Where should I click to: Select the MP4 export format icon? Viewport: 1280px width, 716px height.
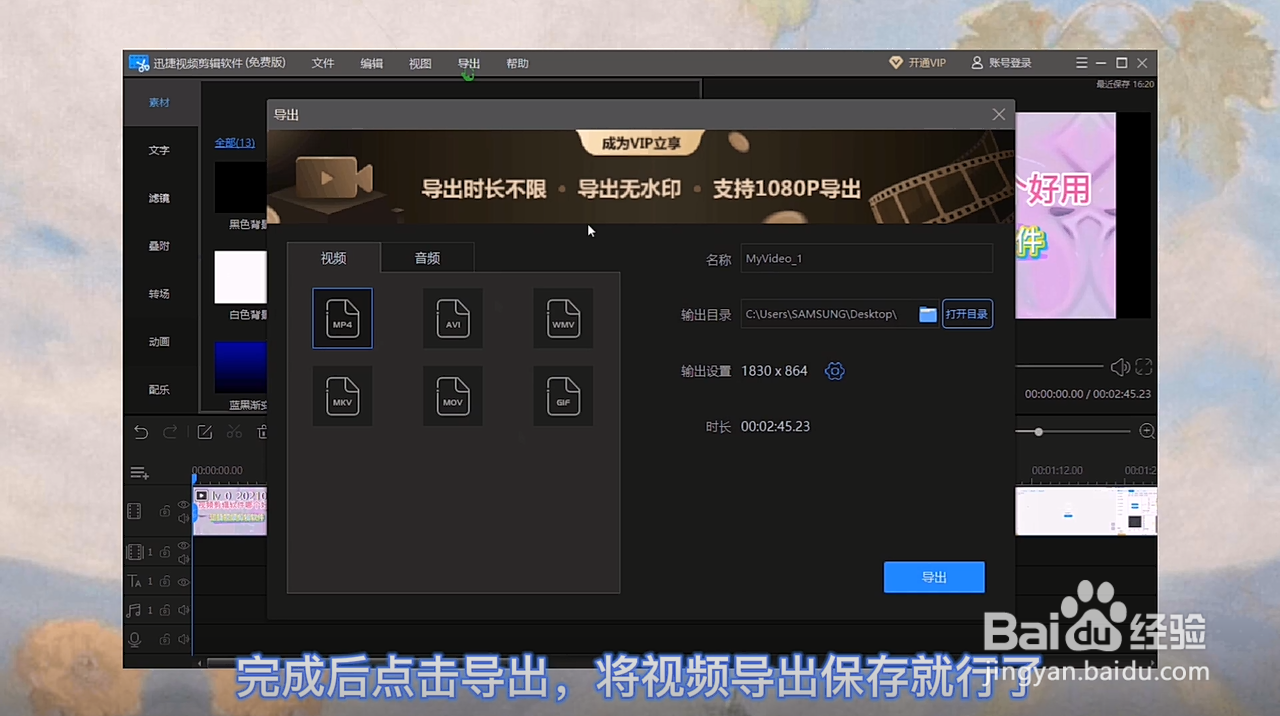click(x=342, y=318)
